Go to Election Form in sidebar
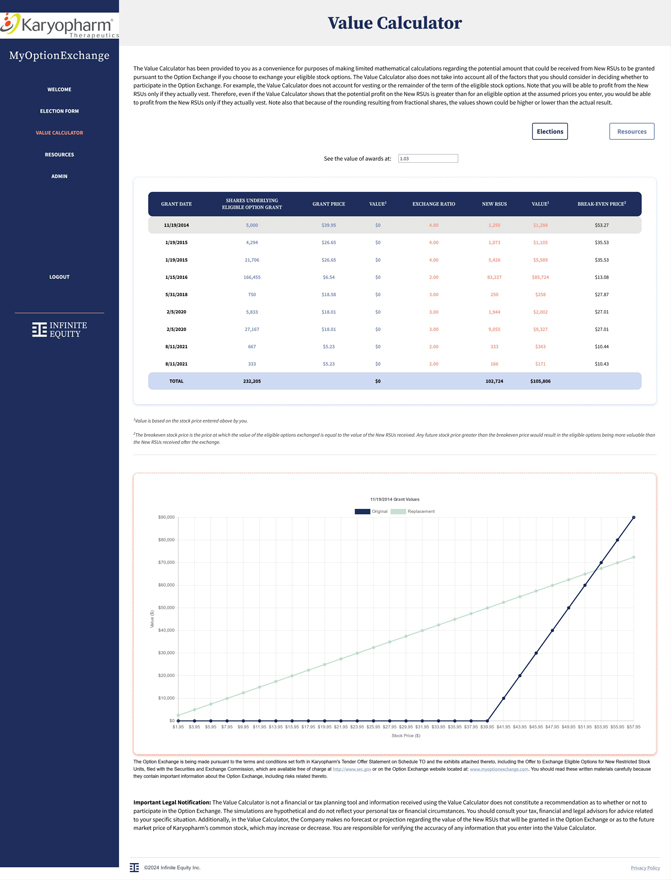Viewport: 671px width, 880px height. click(59, 111)
